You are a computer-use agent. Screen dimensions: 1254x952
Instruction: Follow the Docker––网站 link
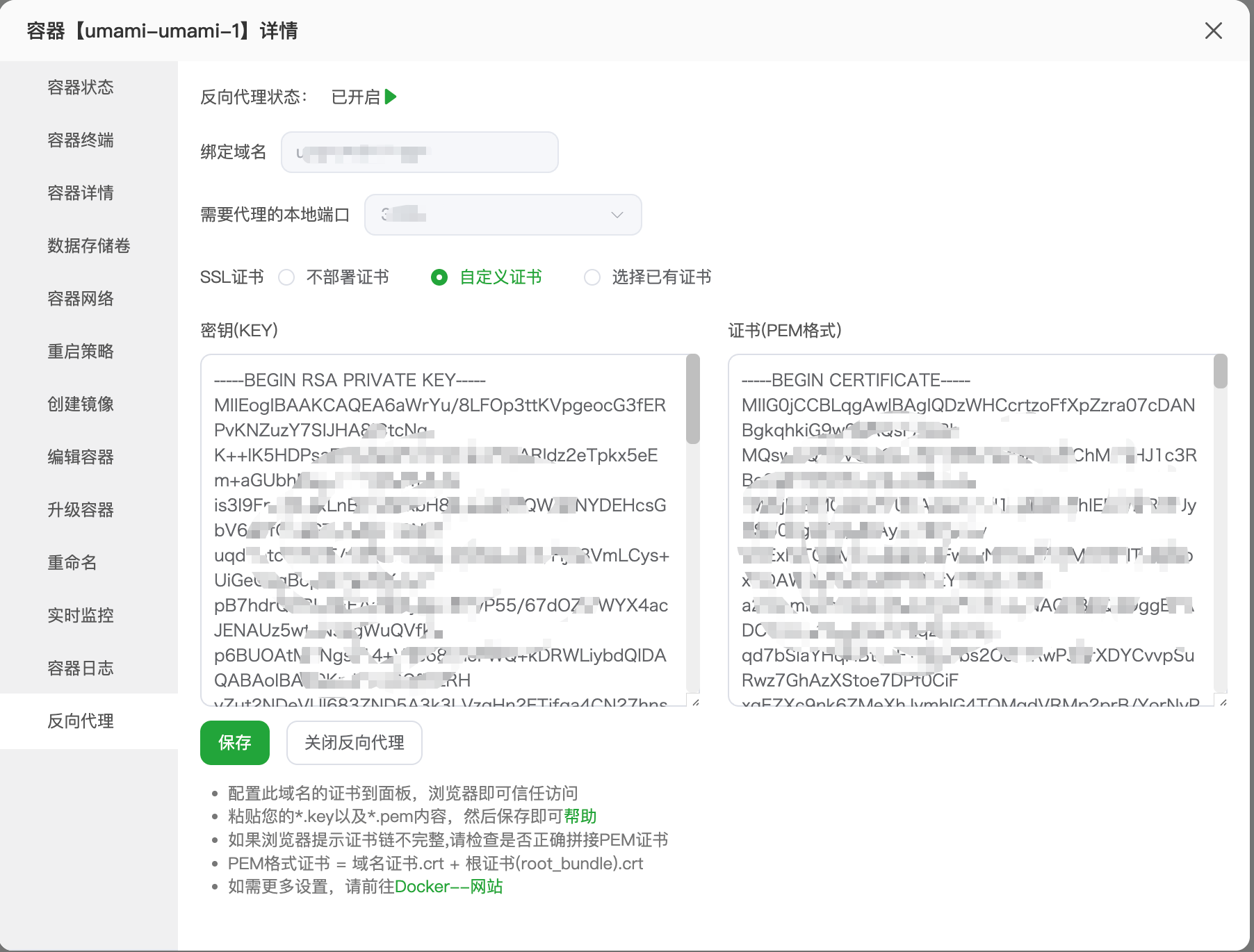tap(448, 886)
